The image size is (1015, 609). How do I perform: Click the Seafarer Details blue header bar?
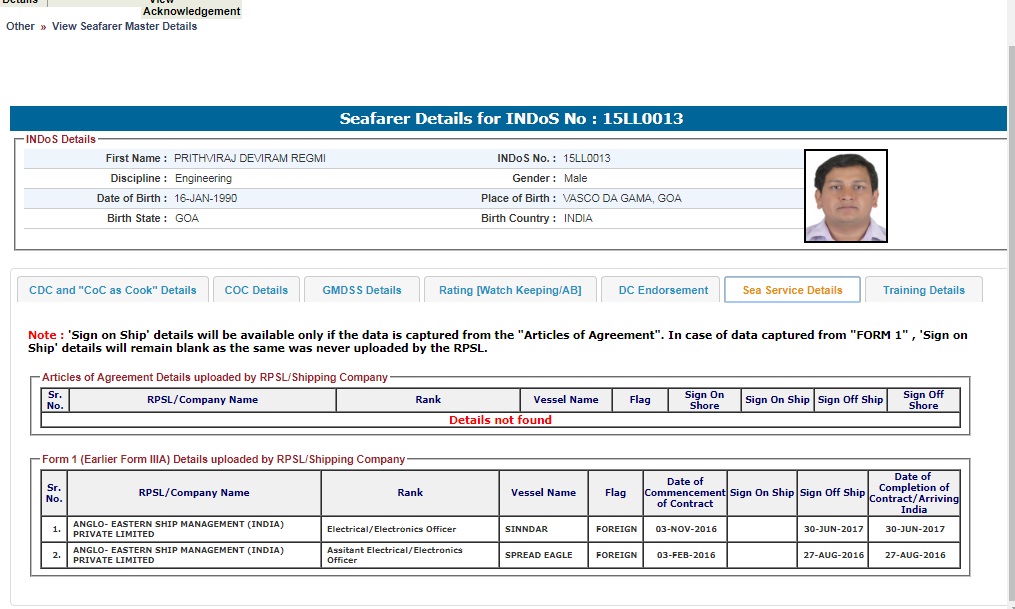(508, 119)
